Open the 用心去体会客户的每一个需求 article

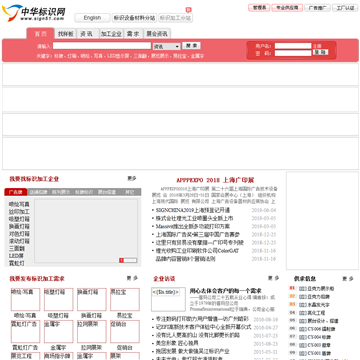pos(226,291)
